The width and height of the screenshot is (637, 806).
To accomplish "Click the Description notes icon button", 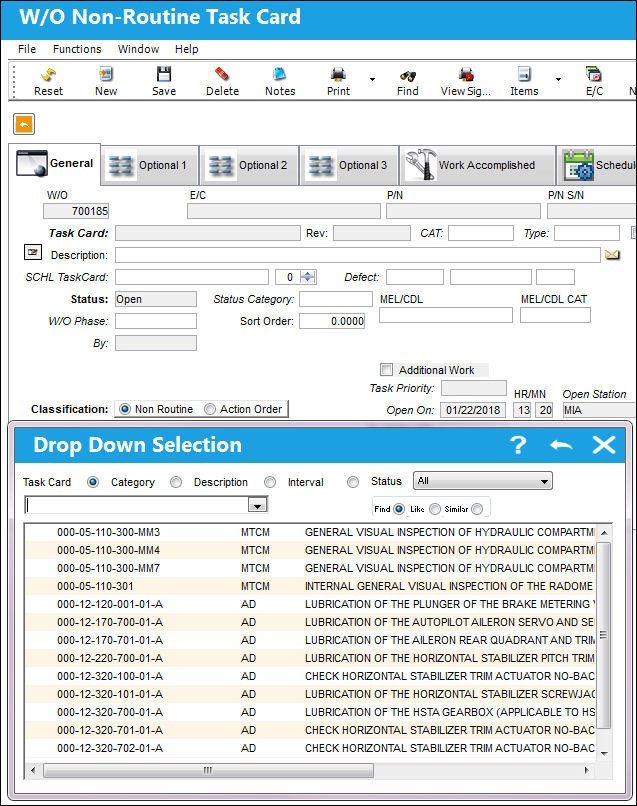I will point(33,252).
